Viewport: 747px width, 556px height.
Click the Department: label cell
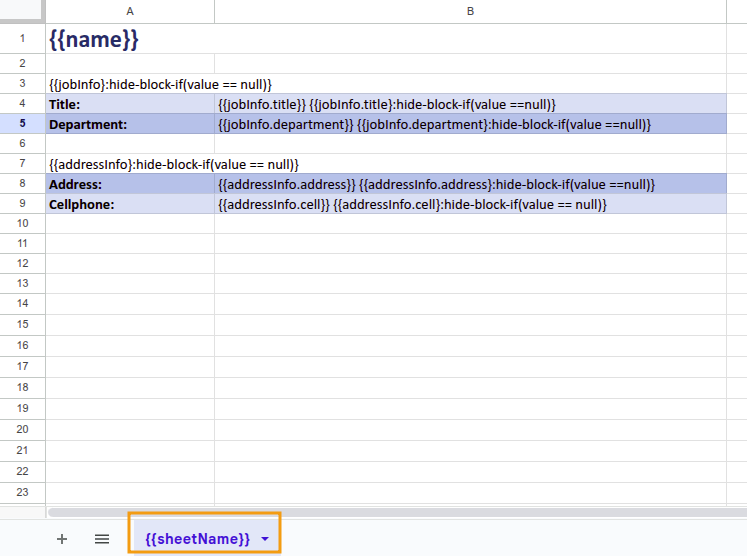[x=129, y=124]
